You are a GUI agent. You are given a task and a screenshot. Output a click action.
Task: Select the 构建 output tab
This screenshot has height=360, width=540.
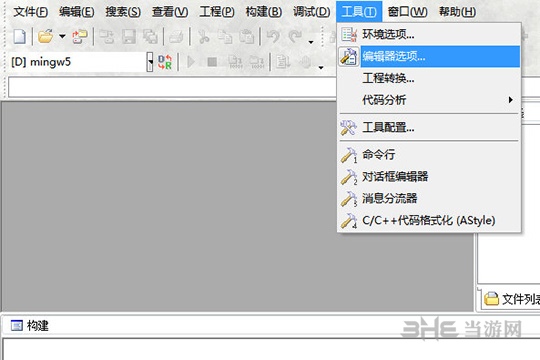pyautogui.click(x=30, y=326)
